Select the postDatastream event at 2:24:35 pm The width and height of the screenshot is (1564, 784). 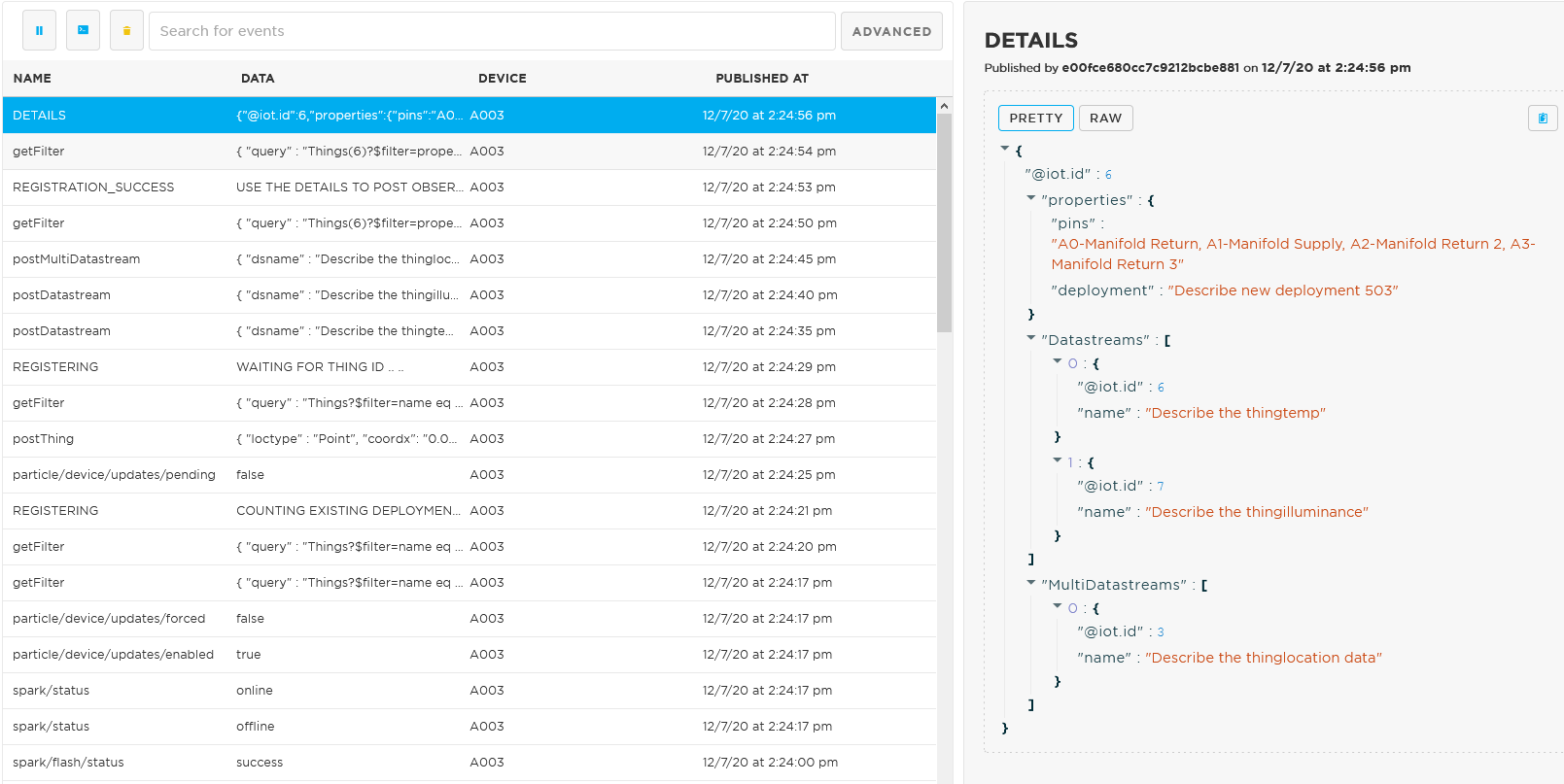(x=469, y=331)
